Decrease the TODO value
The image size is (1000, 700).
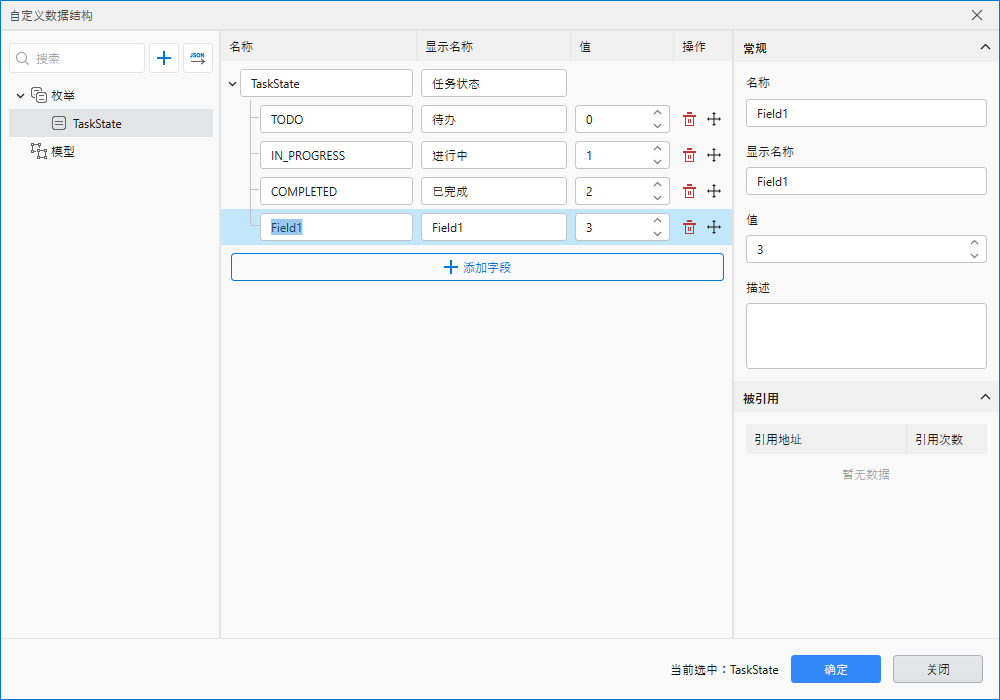658,126
